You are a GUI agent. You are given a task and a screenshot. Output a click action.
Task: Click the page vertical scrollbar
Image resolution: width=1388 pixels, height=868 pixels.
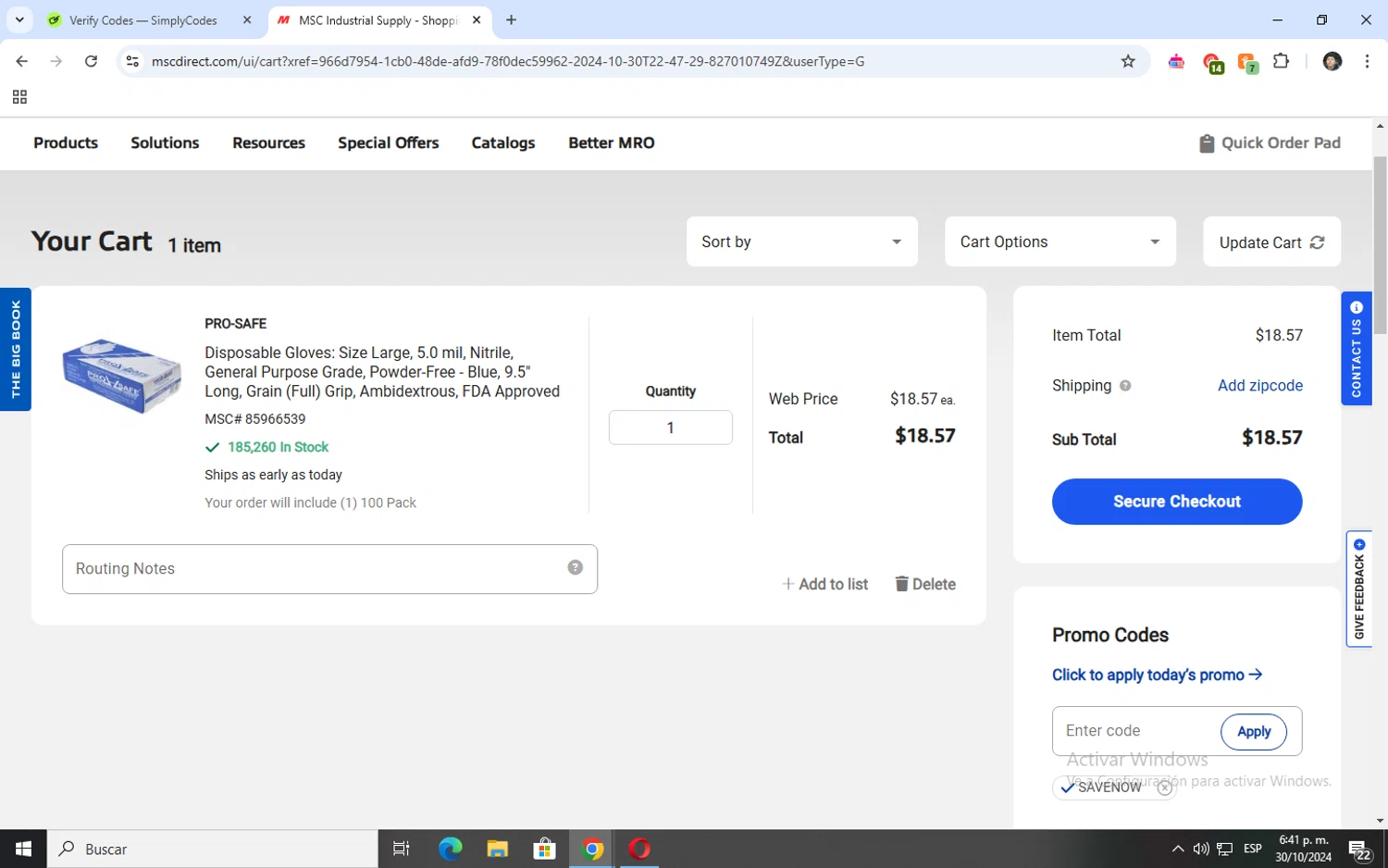[1380, 244]
